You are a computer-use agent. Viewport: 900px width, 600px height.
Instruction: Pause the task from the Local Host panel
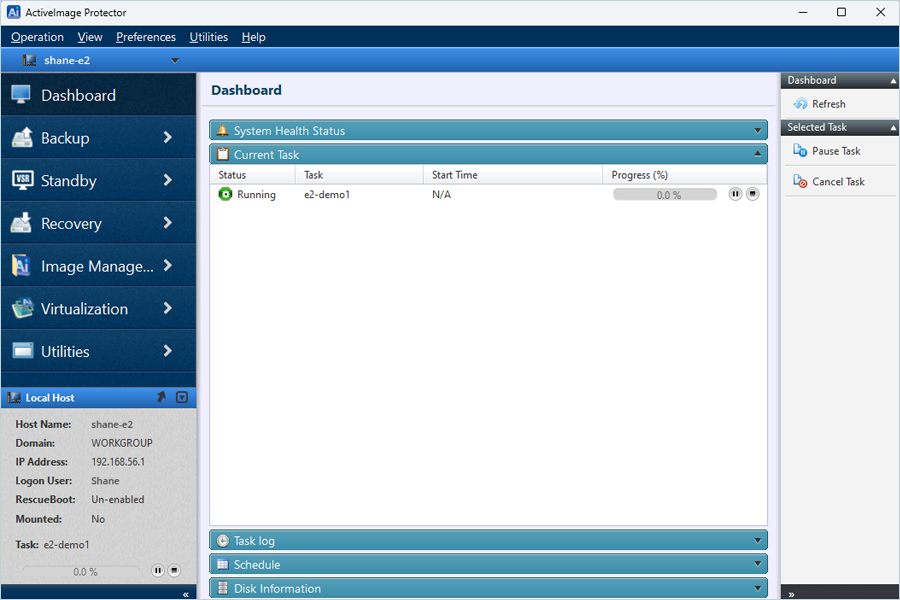pos(157,570)
